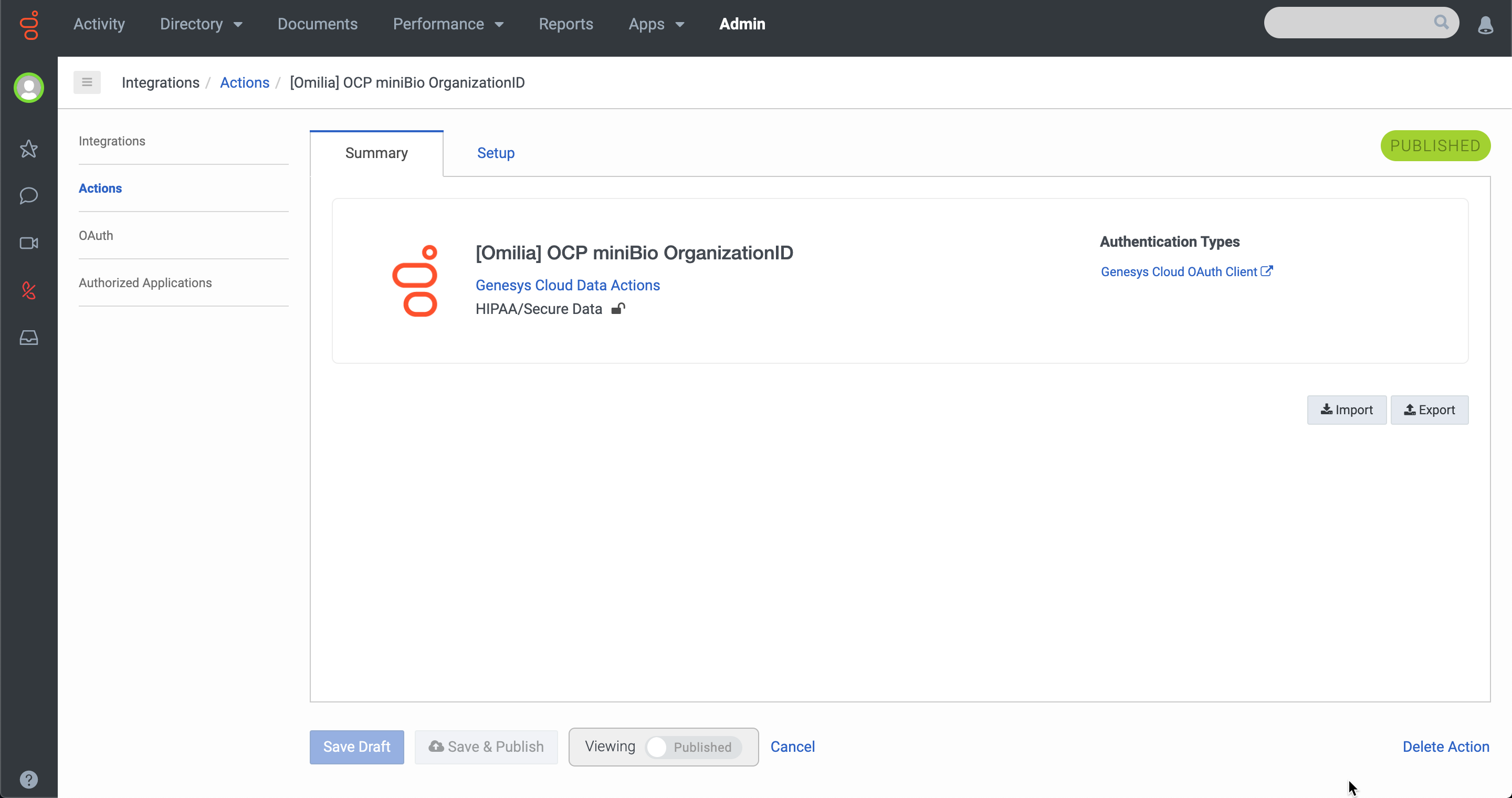Expand the Directory dropdown menu
The image size is (1512, 798).
coord(201,24)
